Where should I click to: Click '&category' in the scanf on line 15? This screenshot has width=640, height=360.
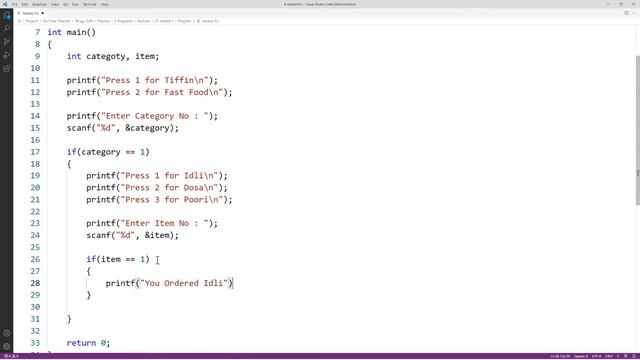coord(147,128)
